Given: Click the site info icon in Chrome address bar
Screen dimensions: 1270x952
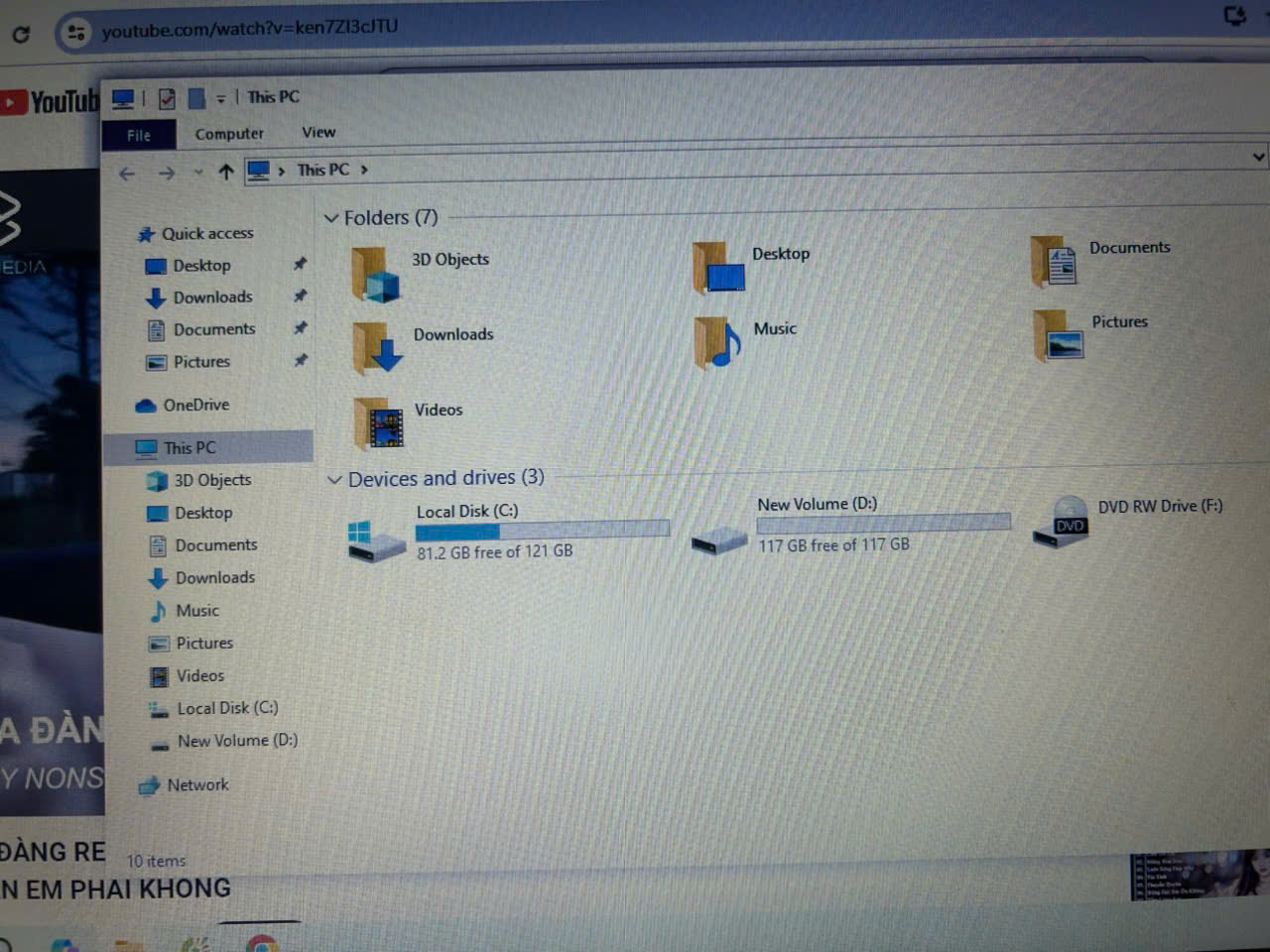Looking at the screenshot, I should (x=75, y=33).
